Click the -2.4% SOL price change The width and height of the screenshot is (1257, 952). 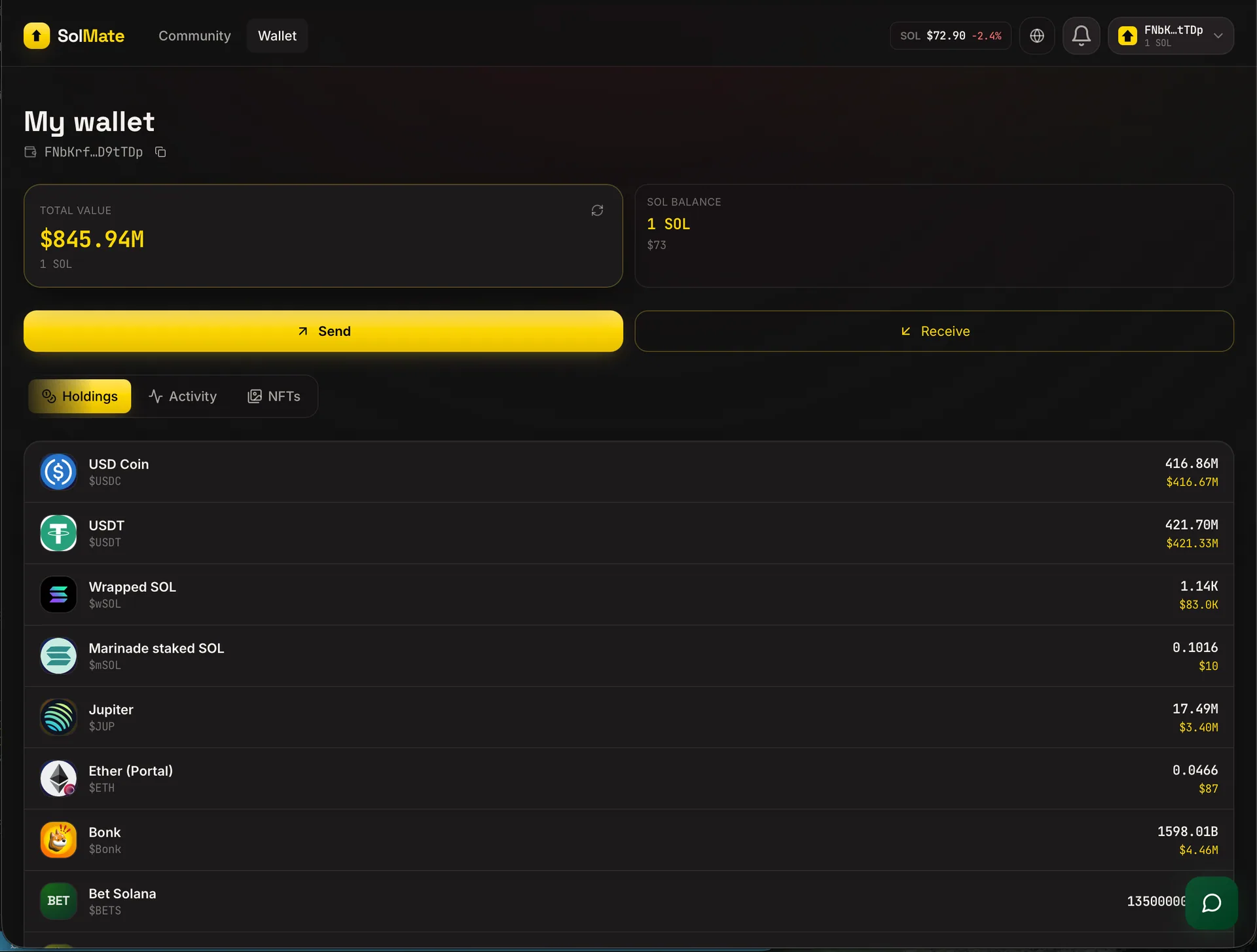pos(987,36)
